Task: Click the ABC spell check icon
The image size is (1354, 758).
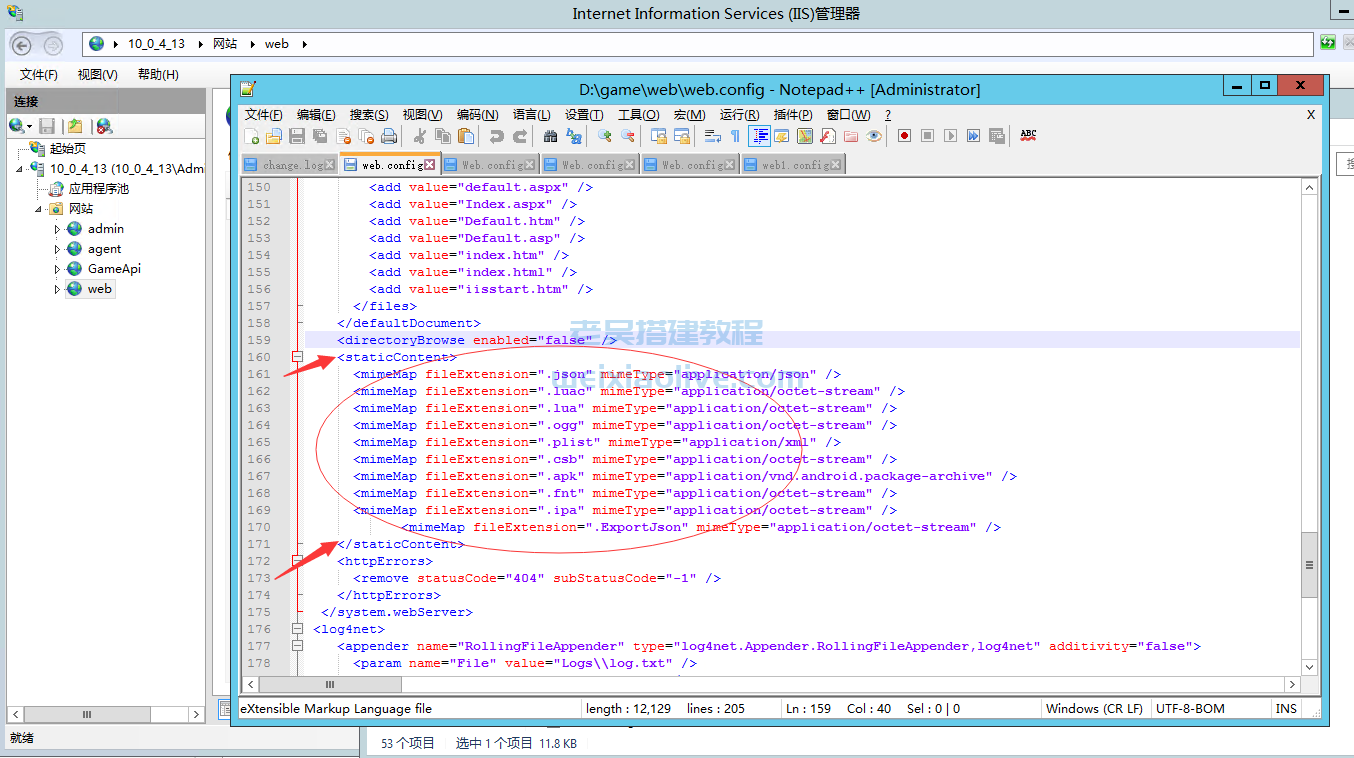Action: pyautogui.click(x=1028, y=135)
